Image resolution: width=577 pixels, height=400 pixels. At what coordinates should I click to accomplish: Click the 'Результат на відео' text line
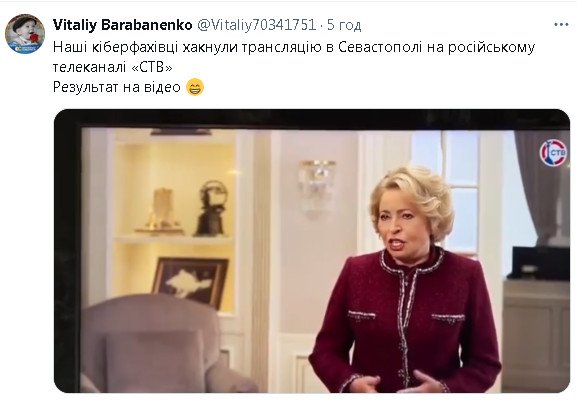coord(117,87)
